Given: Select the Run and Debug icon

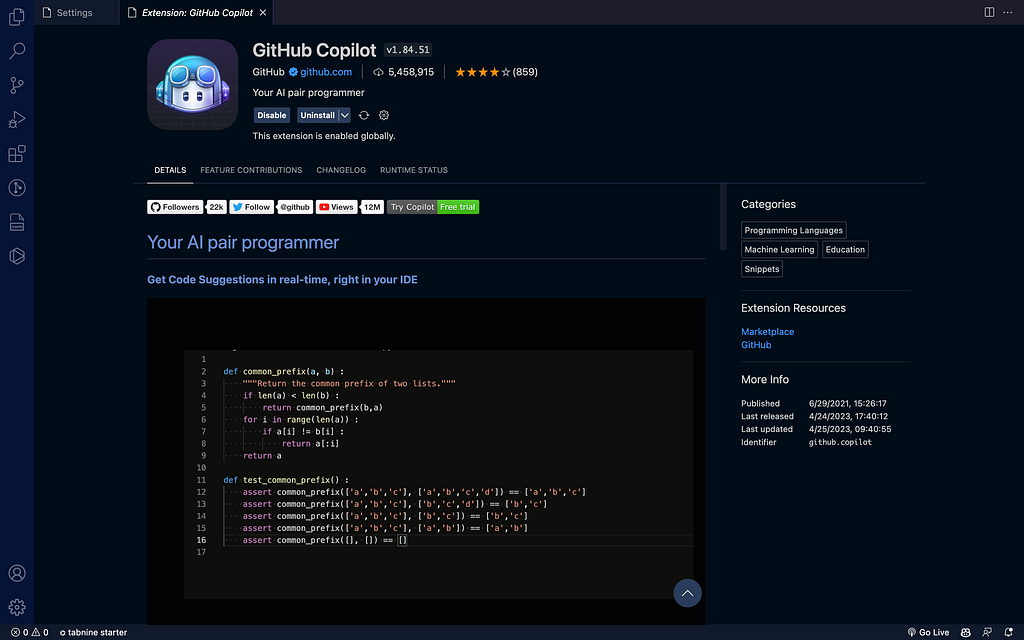Looking at the screenshot, I should pyautogui.click(x=16, y=119).
